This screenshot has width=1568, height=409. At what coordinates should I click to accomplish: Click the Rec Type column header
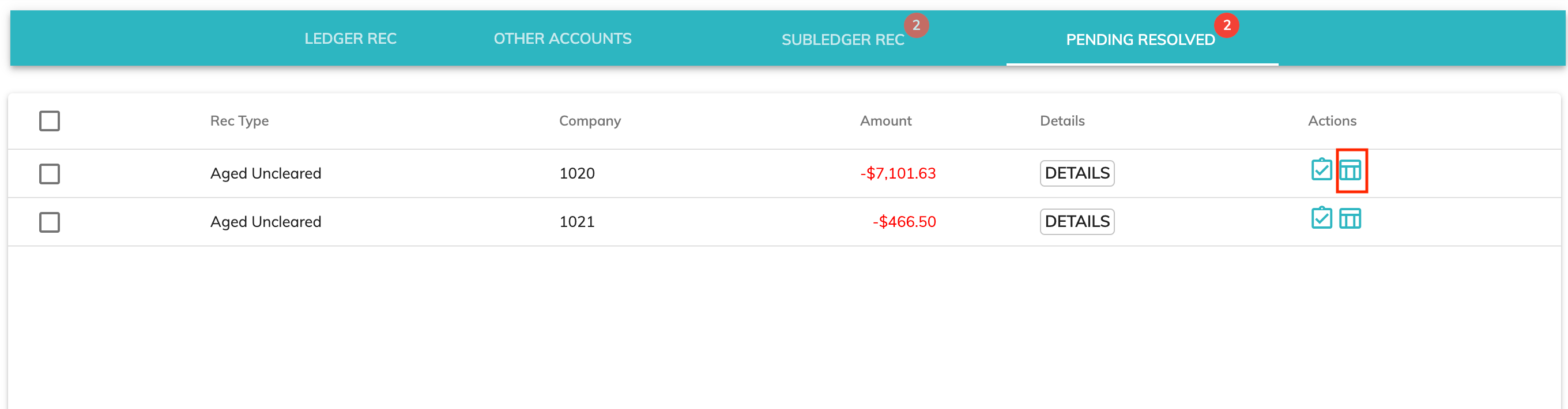point(239,121)
